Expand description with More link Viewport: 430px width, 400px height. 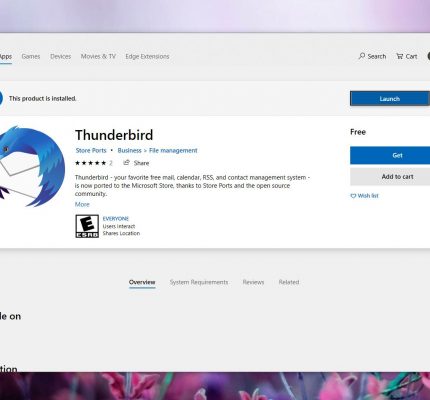coord(82,204)
